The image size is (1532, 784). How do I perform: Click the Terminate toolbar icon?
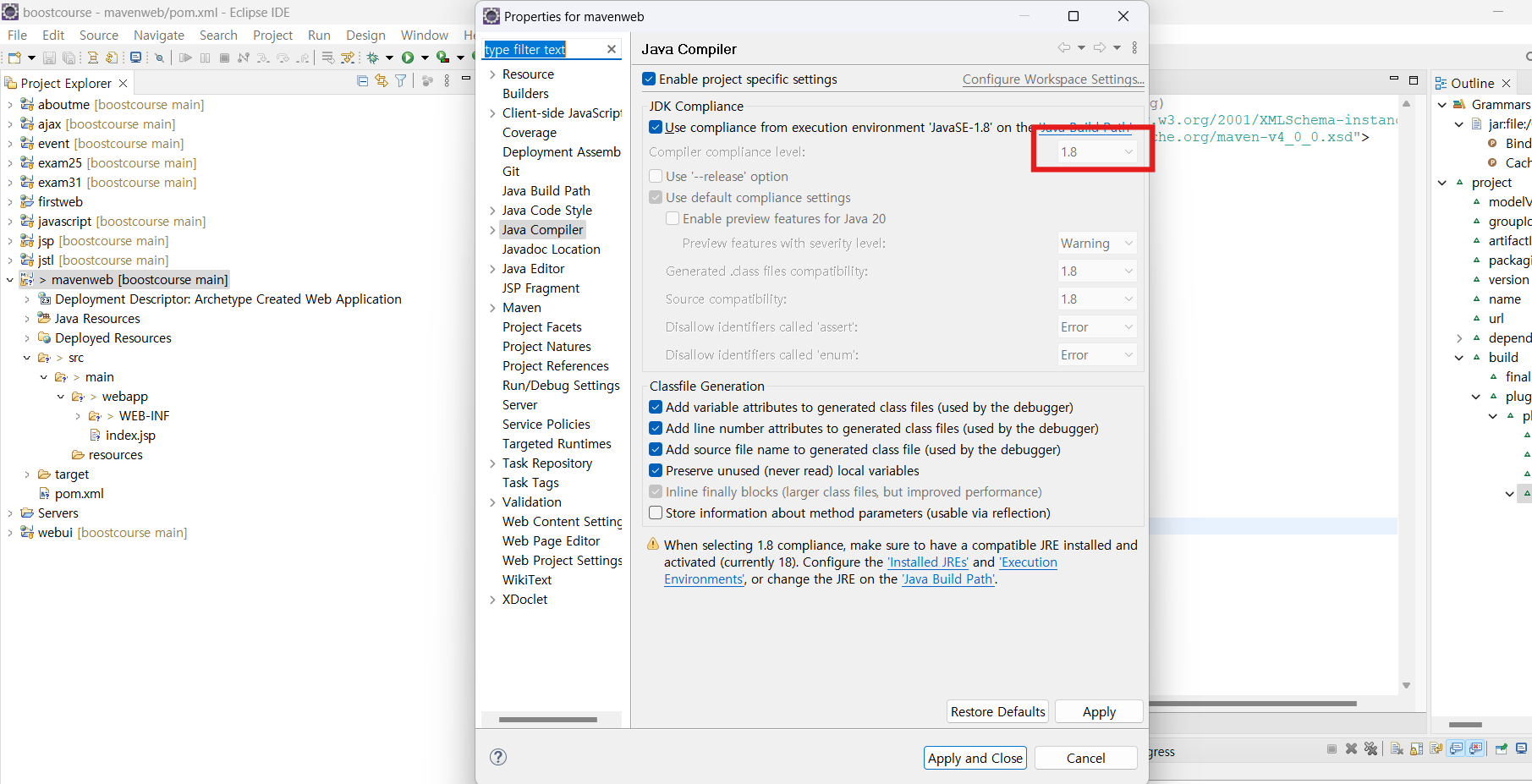pos(224,58)
